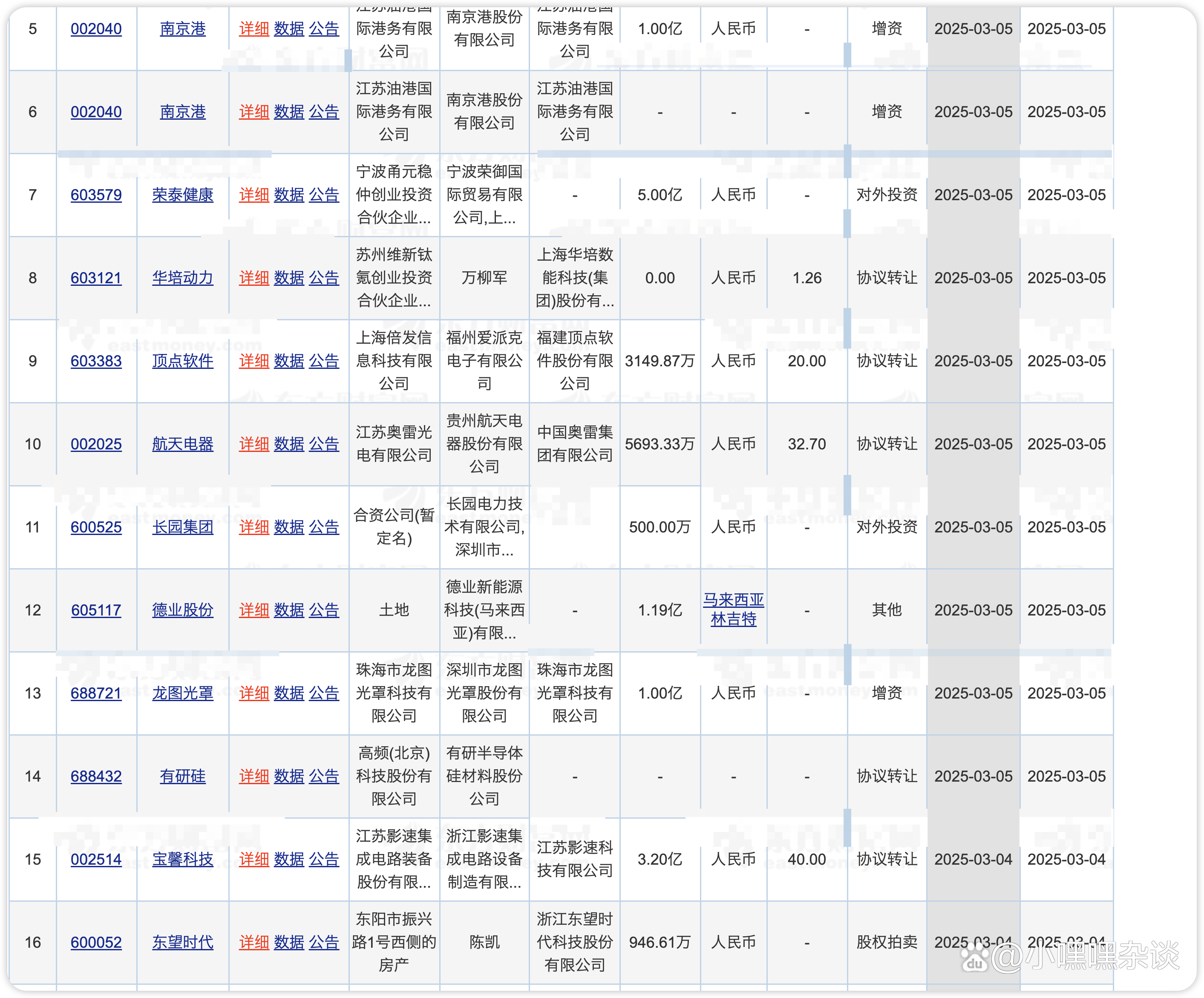Image resolution: width=1204 pixels, height=998 pixels.
Task: Click 公告 link in row 12 德业股份
Action: (x=324, y=610)
